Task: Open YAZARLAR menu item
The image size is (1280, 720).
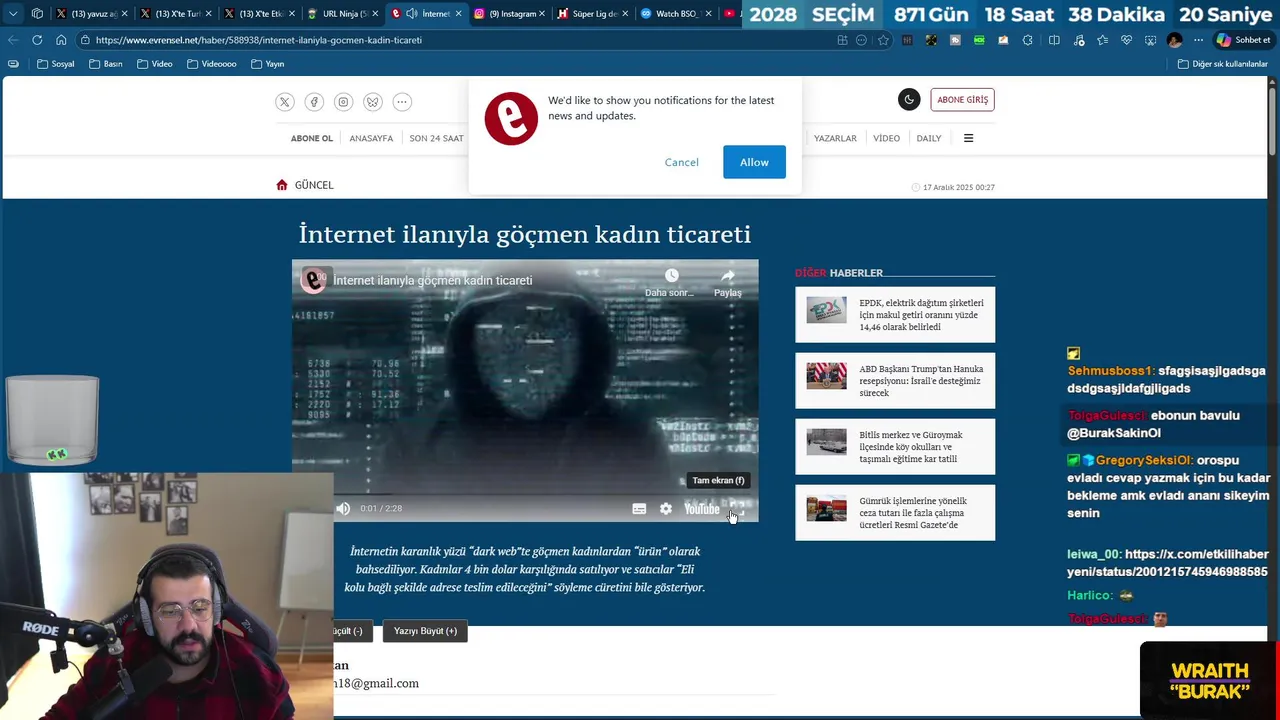Action: (x=835, y=138)
